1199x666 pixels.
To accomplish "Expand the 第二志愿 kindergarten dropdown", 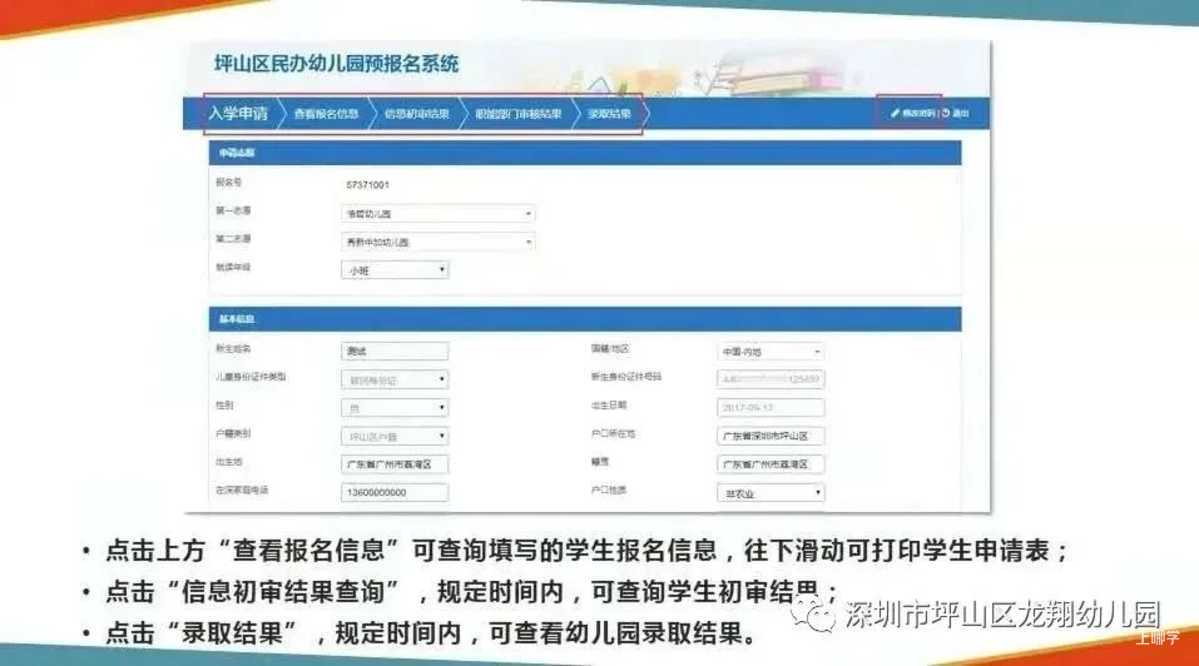I will point(438,242).
